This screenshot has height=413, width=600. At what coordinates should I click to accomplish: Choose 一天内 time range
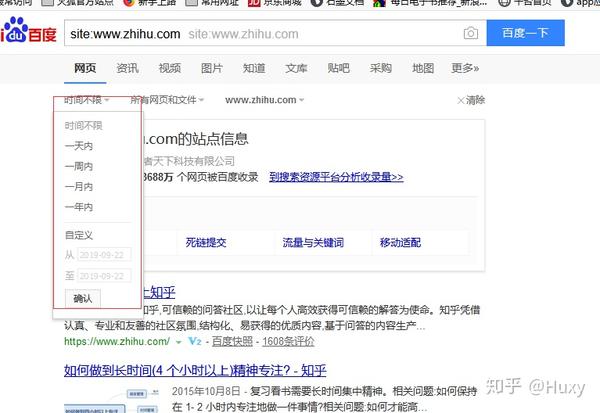79,146
